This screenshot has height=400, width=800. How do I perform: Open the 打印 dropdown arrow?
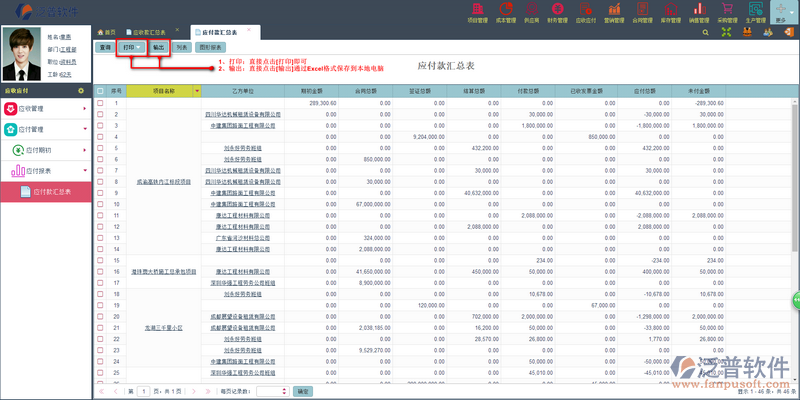(139, 47)
